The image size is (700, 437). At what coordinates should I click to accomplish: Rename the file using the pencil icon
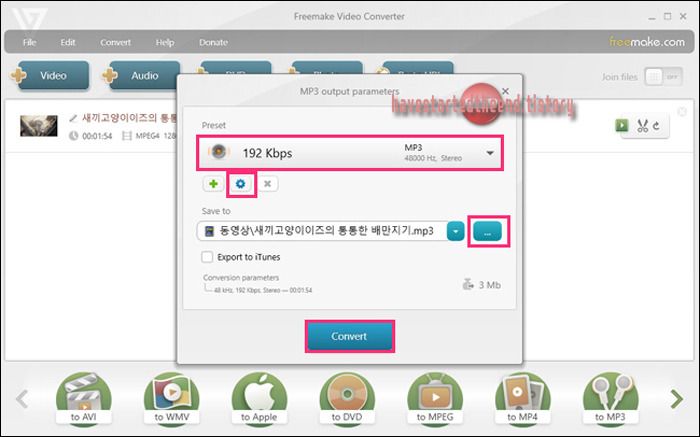(73, 118)
